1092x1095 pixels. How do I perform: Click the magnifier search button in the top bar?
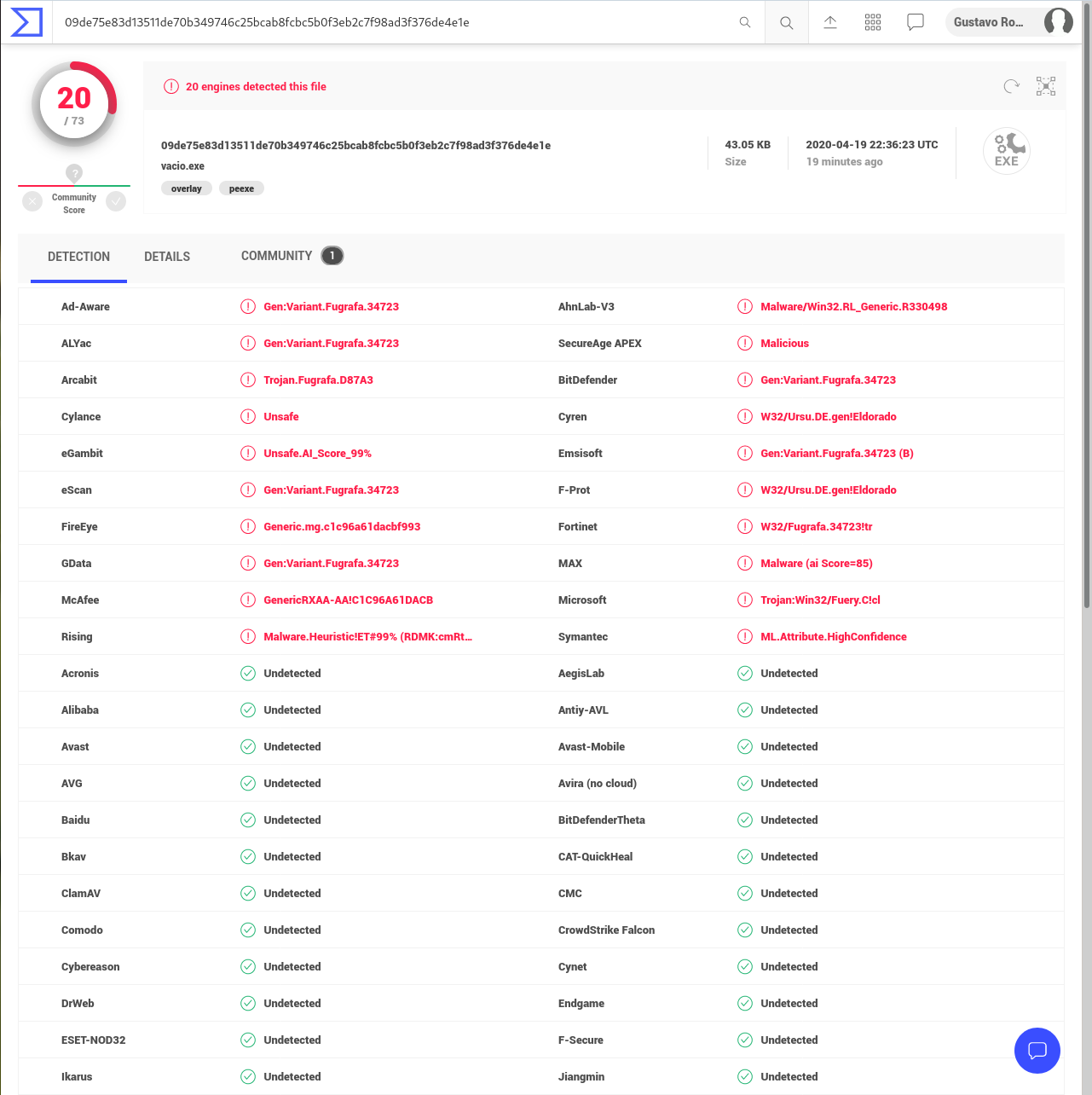coord(787,23)
